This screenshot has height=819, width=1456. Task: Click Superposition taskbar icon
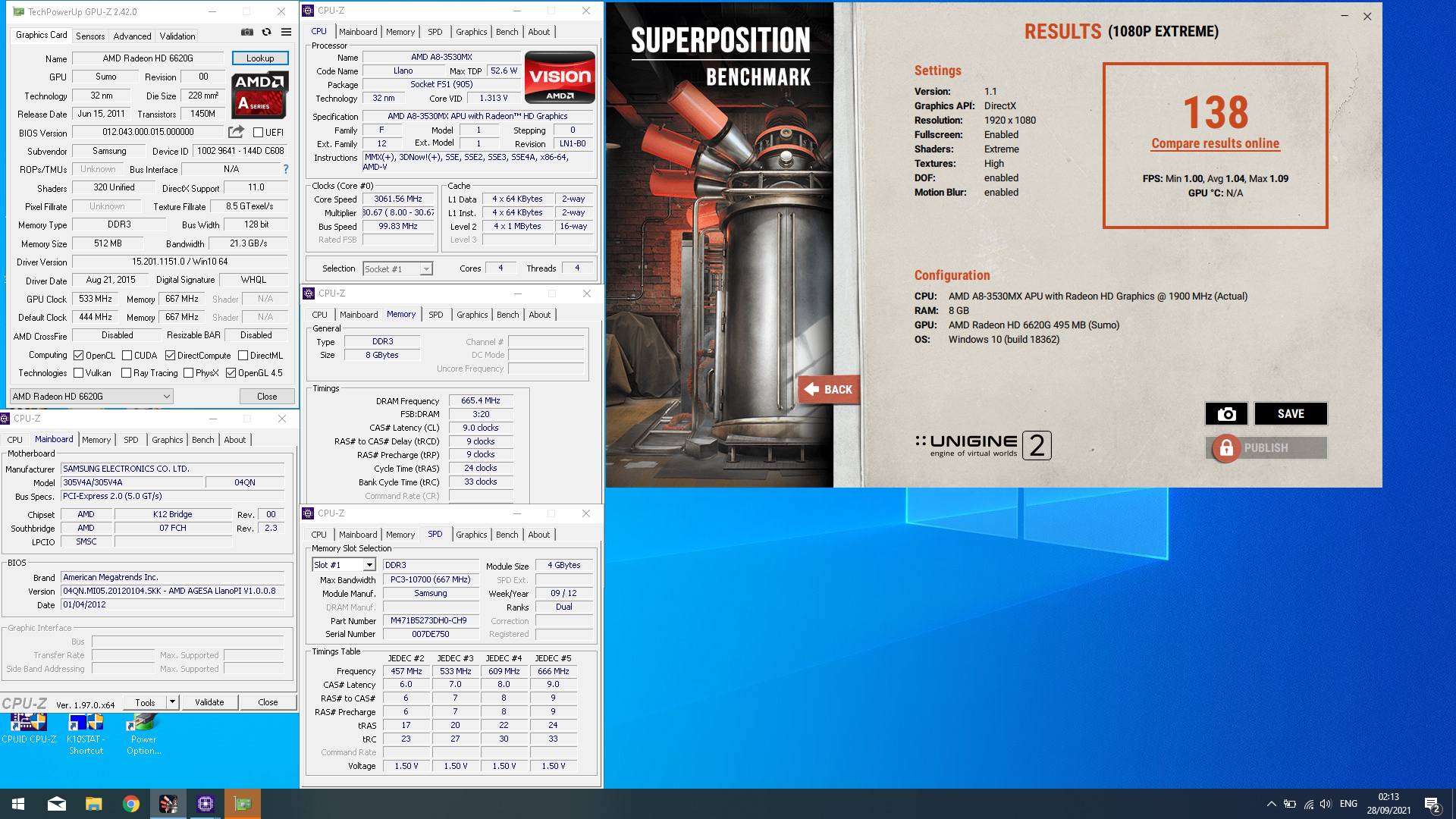click(168, 804)
